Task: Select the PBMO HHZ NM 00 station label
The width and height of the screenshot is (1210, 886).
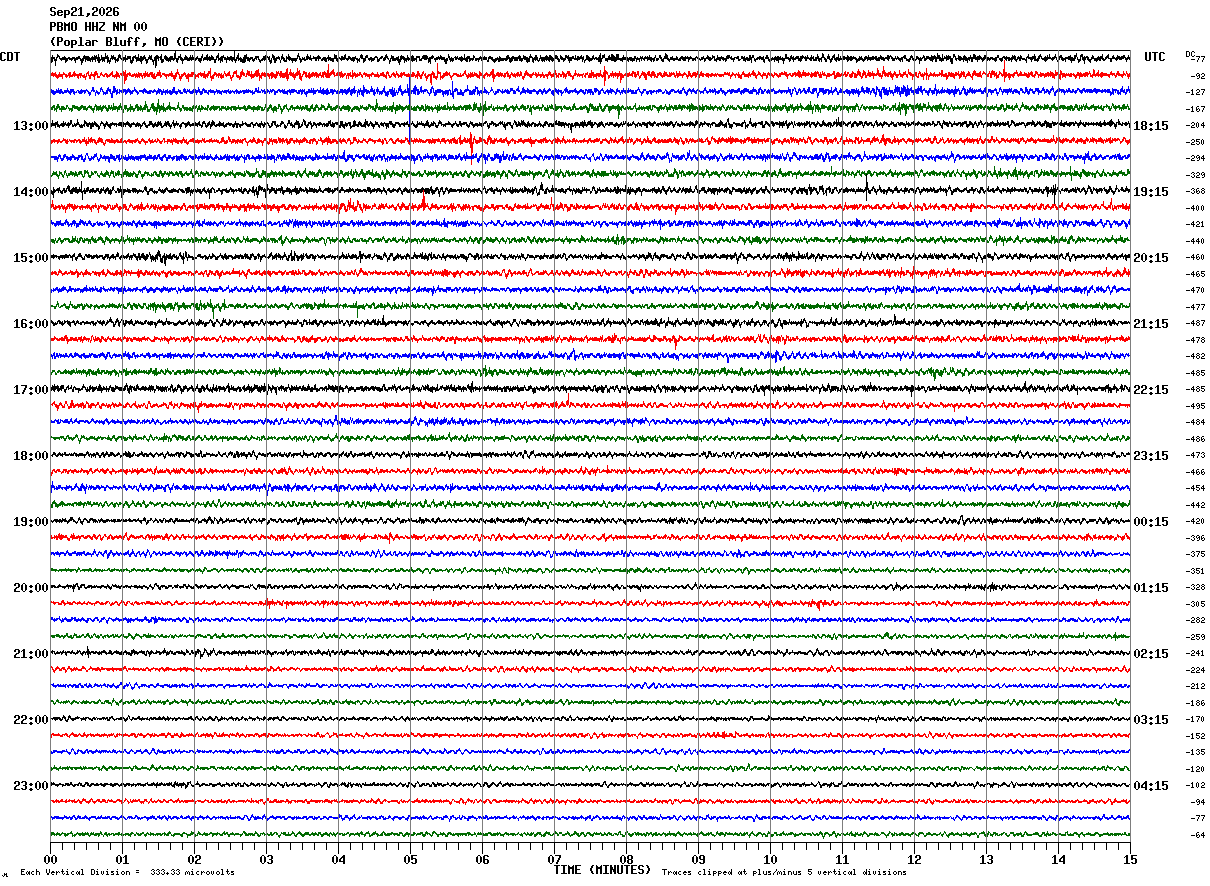Action: [98, 27]
